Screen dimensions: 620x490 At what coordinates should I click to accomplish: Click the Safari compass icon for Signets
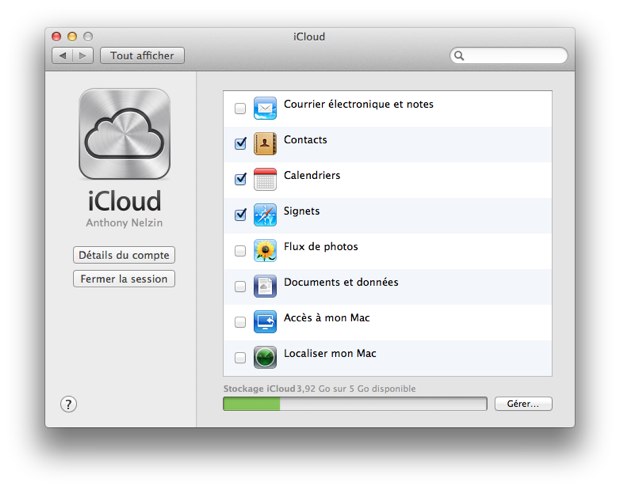pos(265,215)
